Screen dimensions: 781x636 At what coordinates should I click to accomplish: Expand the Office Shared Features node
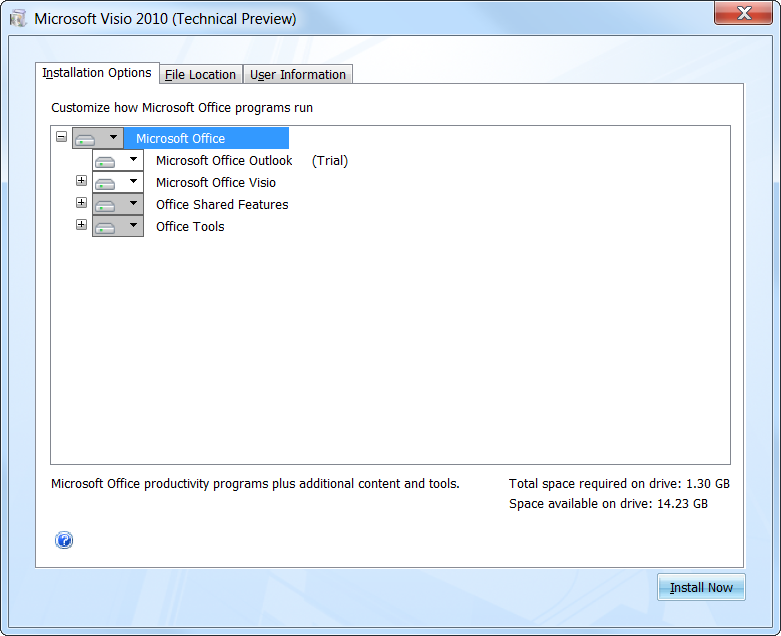click(82, 204)
